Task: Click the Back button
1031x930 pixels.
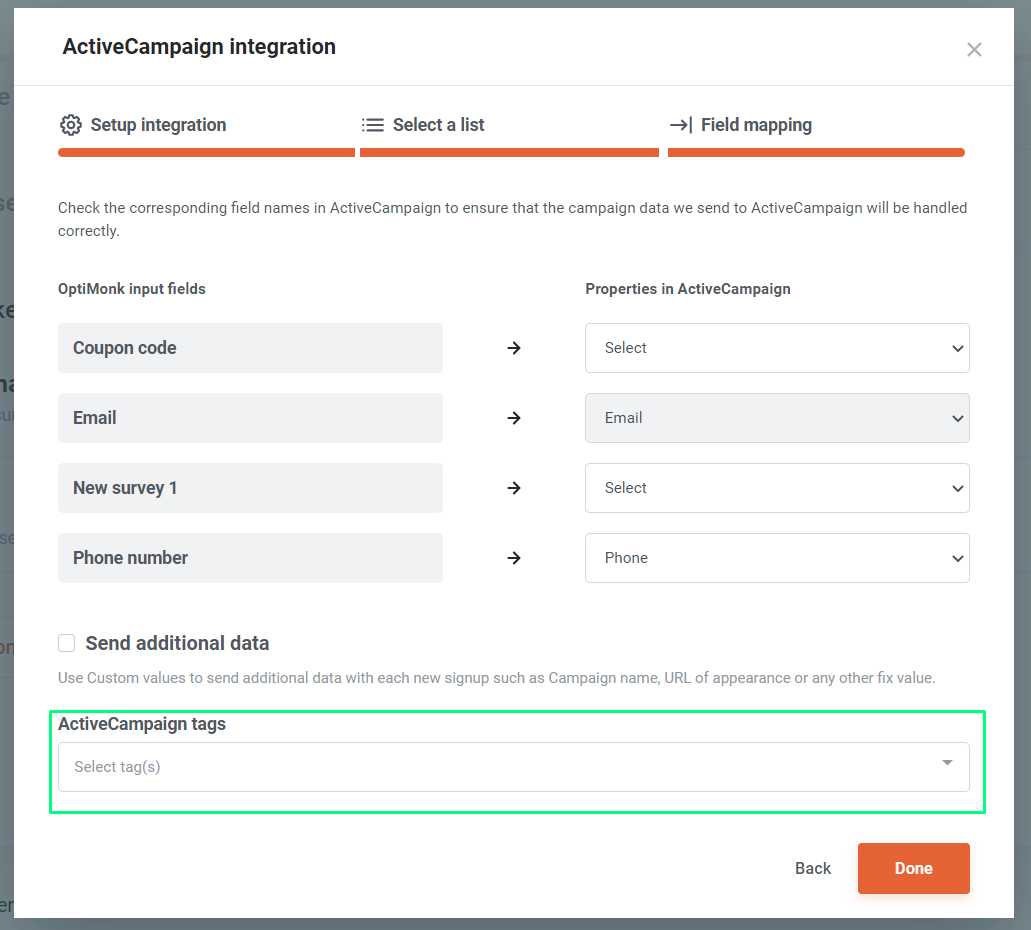Action: (813, 868)
